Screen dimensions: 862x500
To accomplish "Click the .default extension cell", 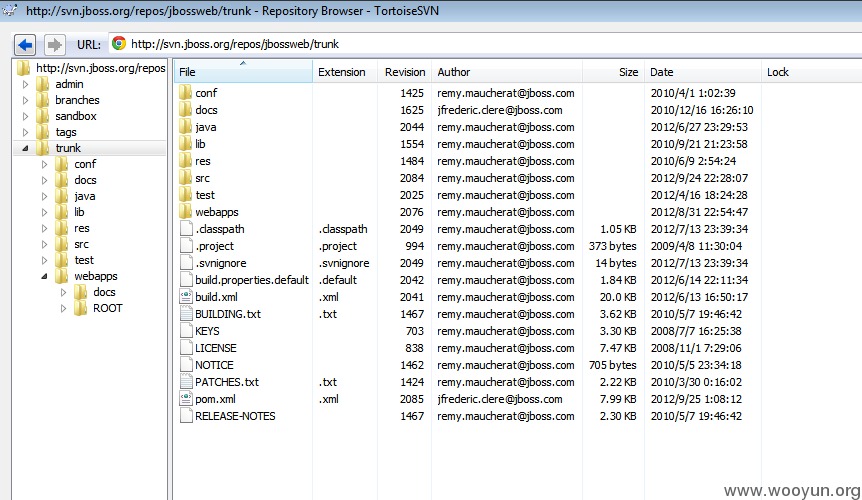I will [x=338, y=280].
